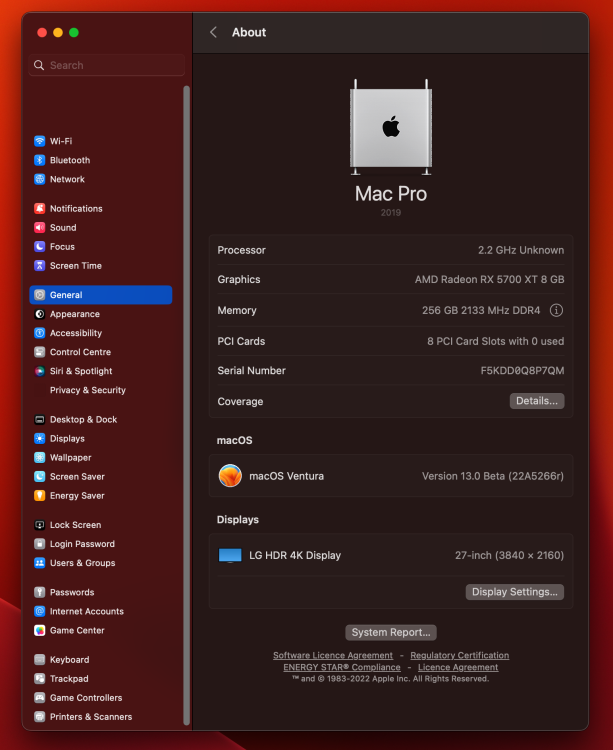Click the Wi-Fi icon in sidebar
This screenshot has width=613, height=750.
point(40,141)
